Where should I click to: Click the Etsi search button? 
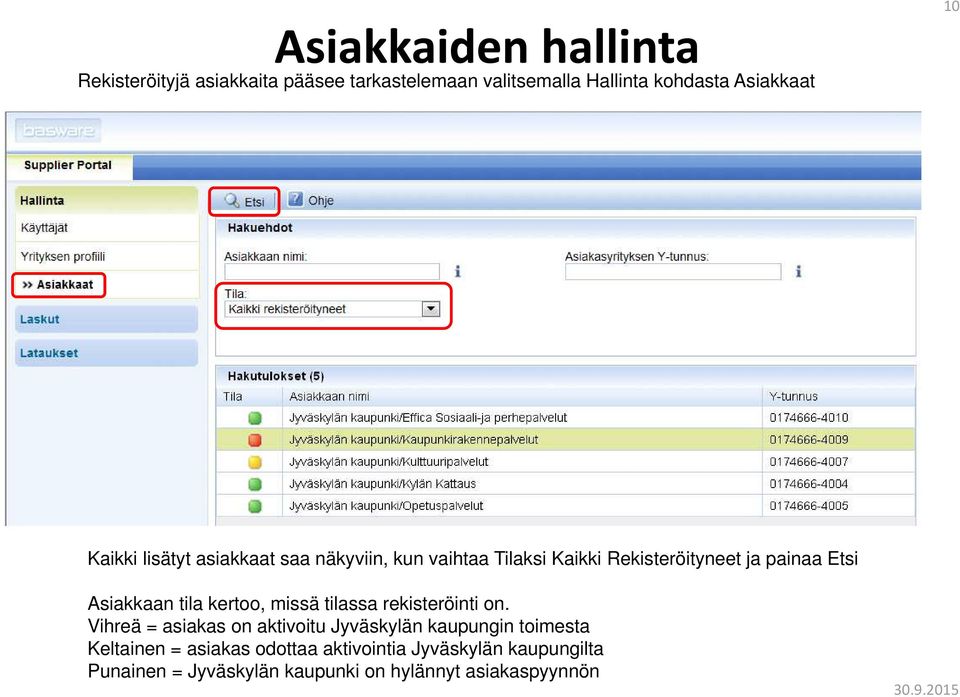pos(244,201)
